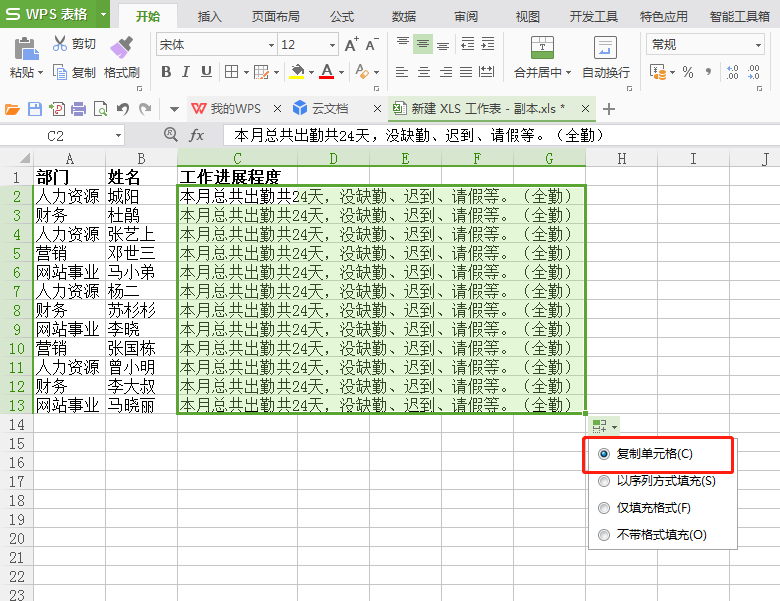Add a new document tab with plus
The image size is (780, 601).
pos(608,109)
